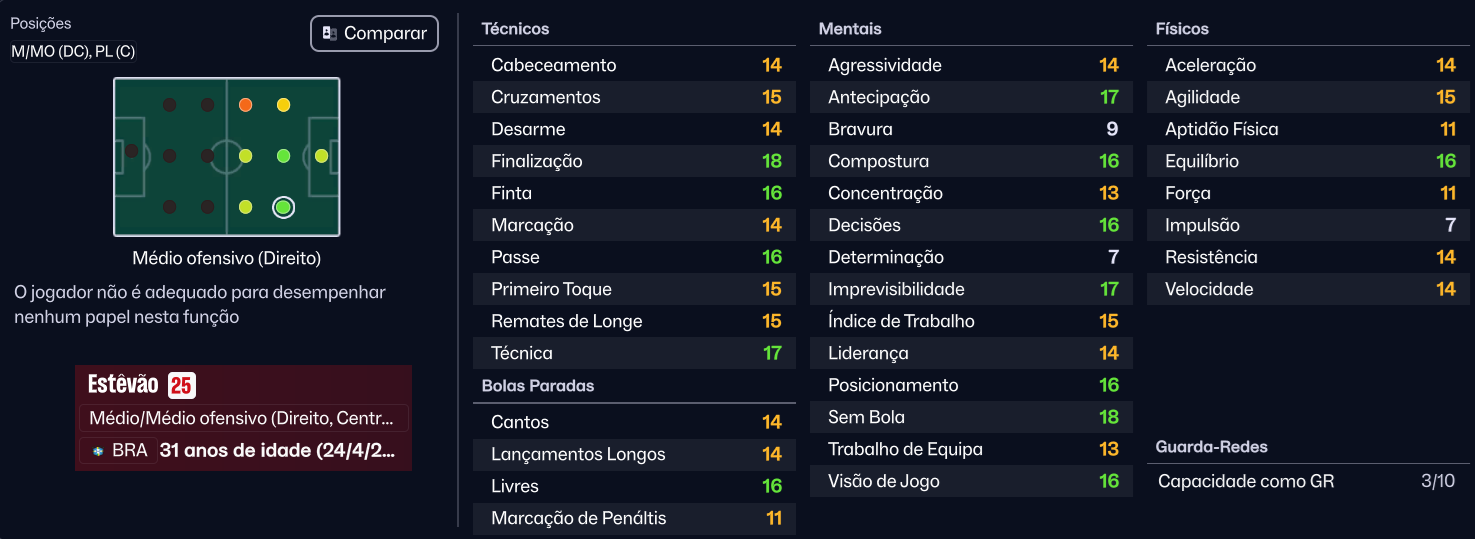Viewport: 1475px width, 539px height.
Task: Click the Físicos section header
Action: pyautogui.click(x=1182, y=29)
